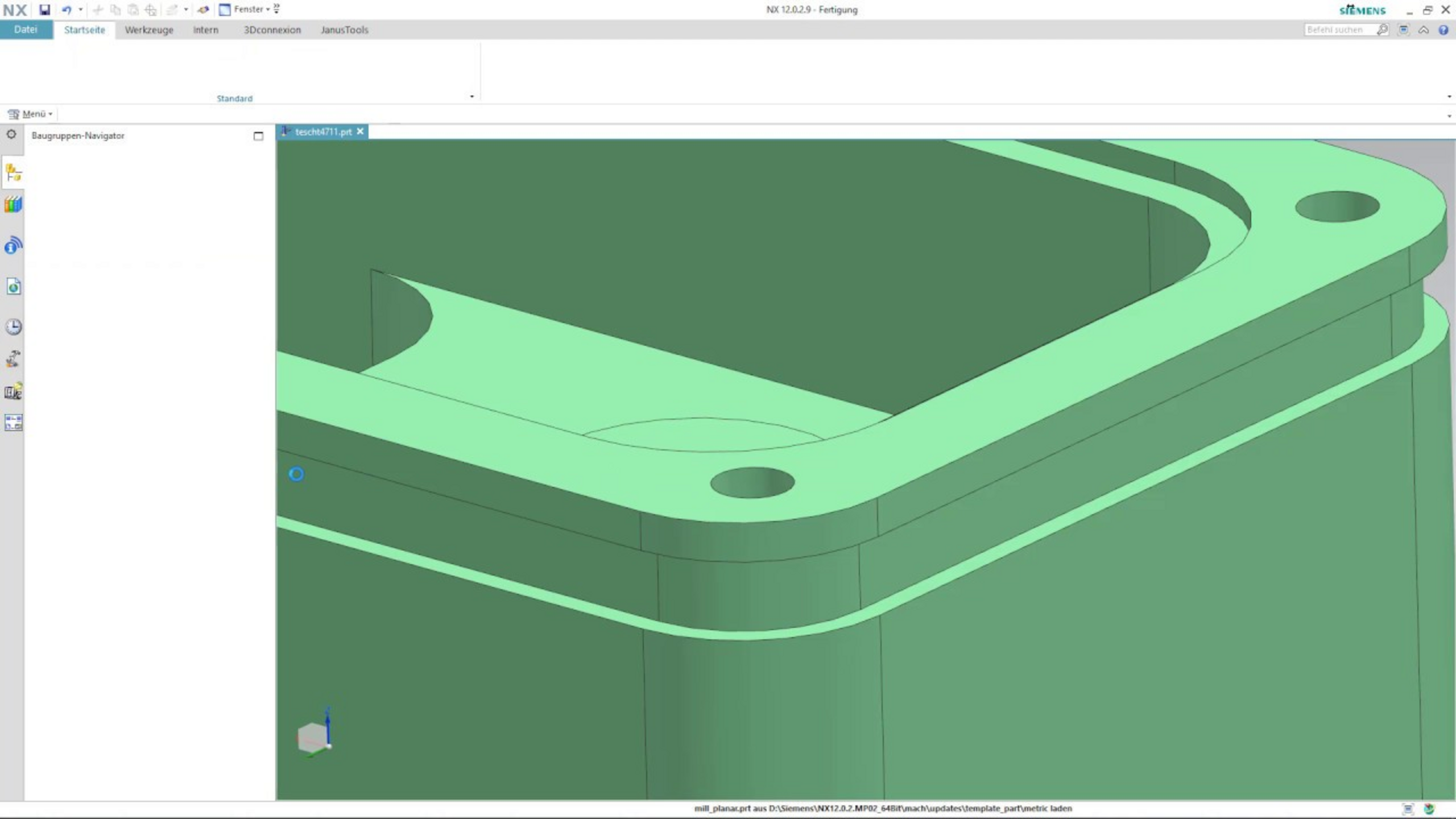
Task: Open the History clock icon
Action: pos(13,326)
